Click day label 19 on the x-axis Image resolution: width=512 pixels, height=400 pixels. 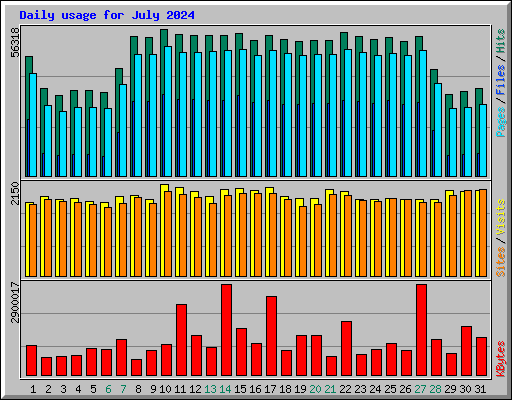click(x=300, y=389)
